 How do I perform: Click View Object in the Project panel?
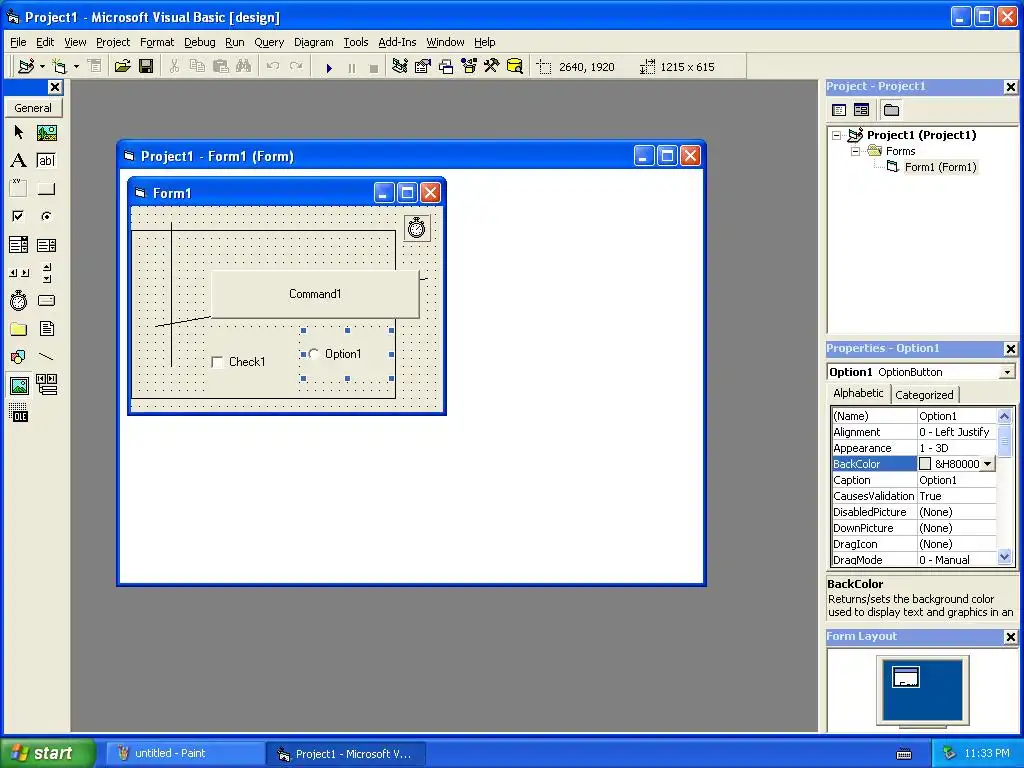pyautogui.click(x=861, y=110)
